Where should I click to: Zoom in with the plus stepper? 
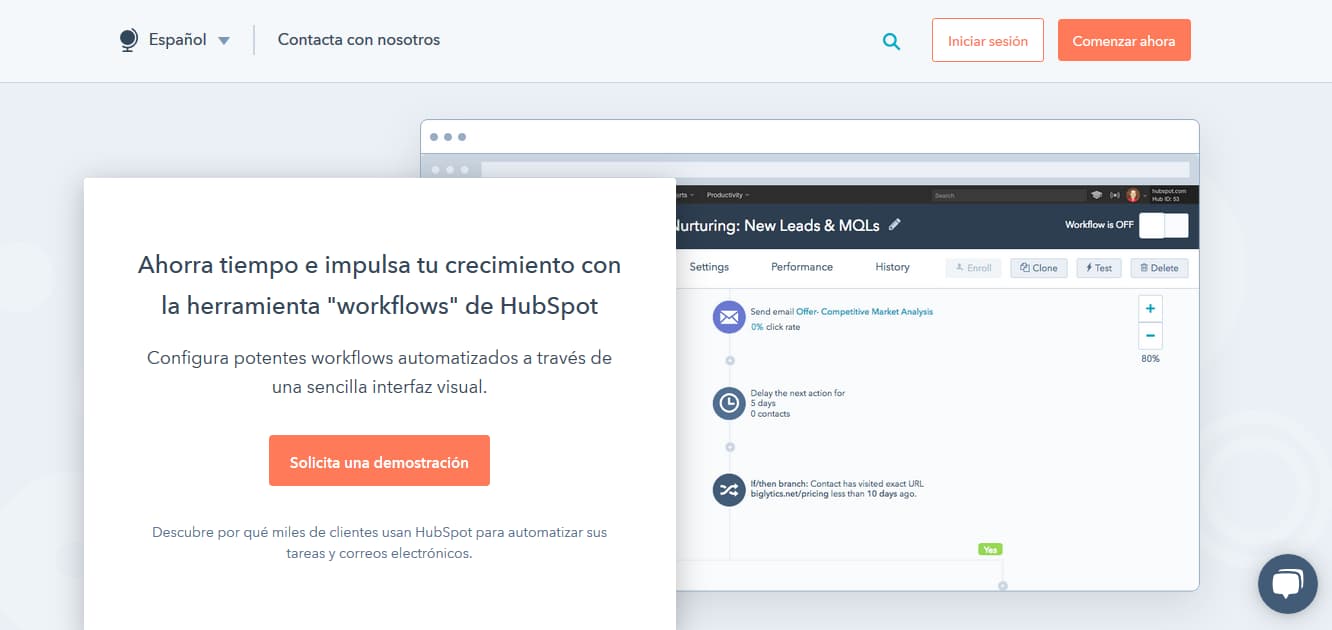coord(1150,308)
